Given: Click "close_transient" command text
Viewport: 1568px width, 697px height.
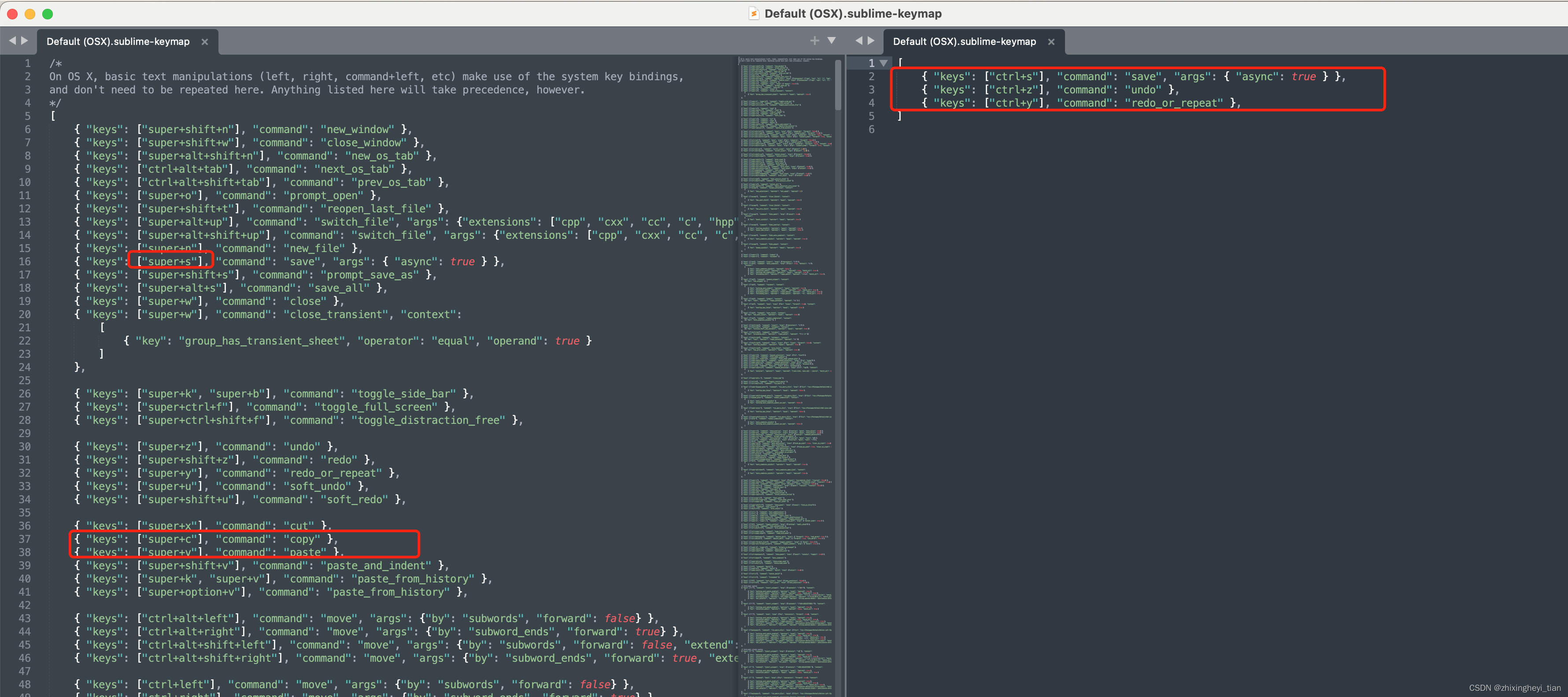Looking at the screenshot, I should tap(335, 315).
